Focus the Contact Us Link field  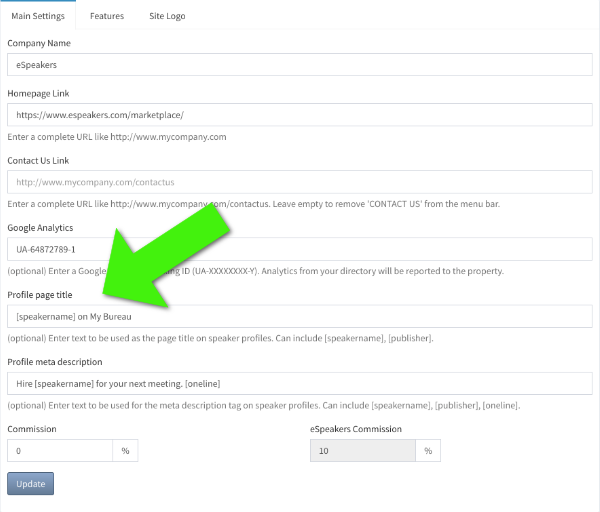click(300, 182)
